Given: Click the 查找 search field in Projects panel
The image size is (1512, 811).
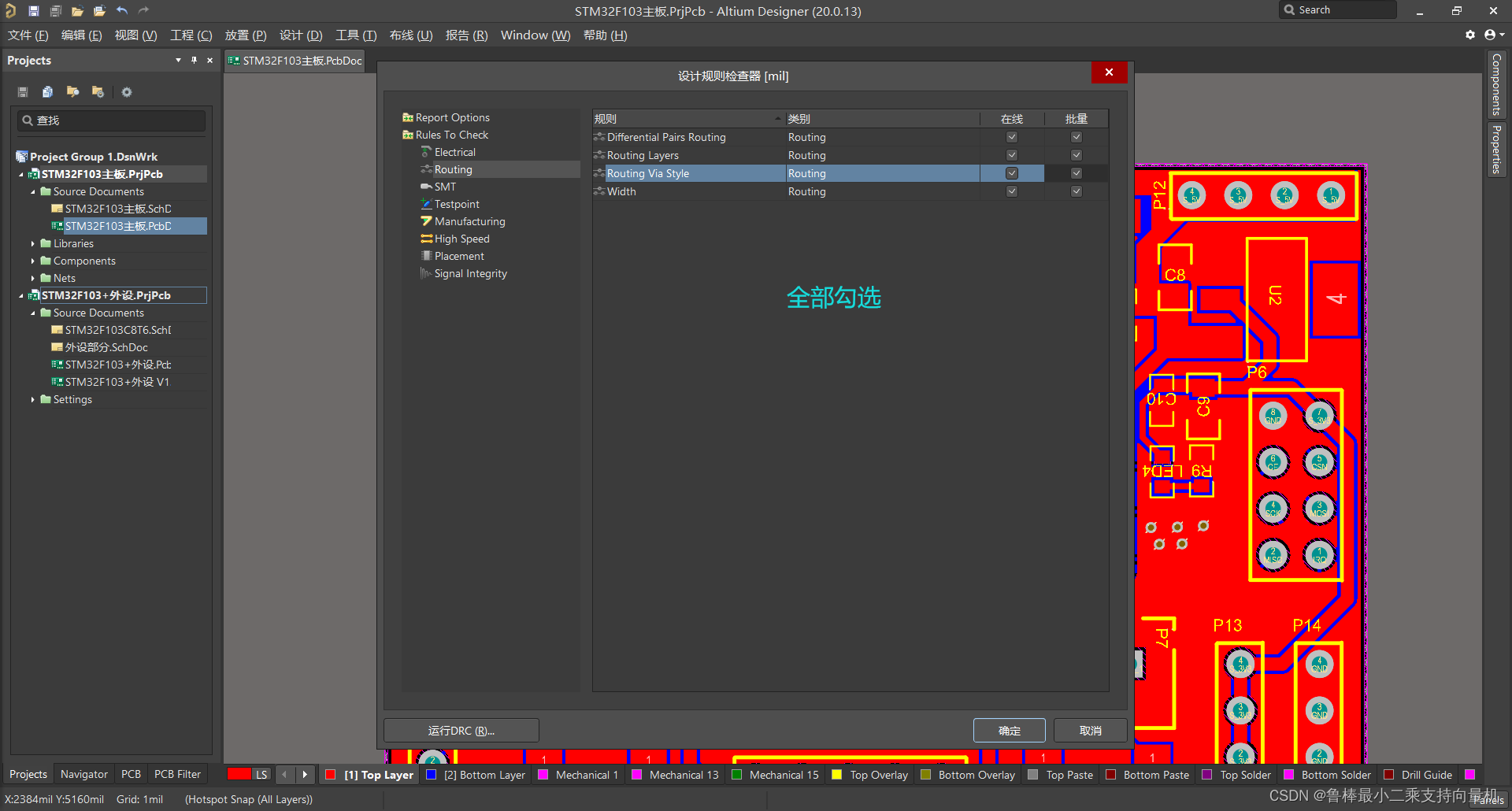Looking at the screenshot, I should click(x=112, y=120).
